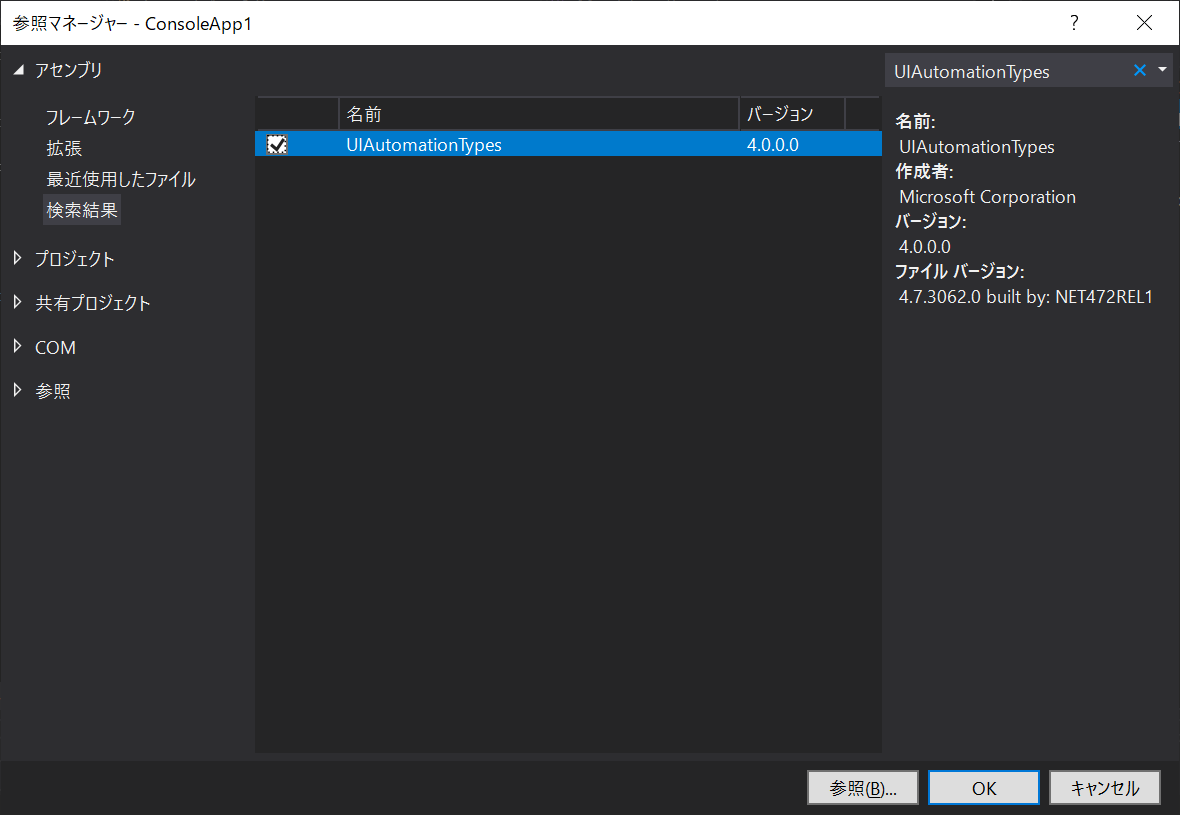Select the UIAutomationTypes row in the list
Screen dimensions: 1180x815
pyautogui.click(x=540, y=145)
